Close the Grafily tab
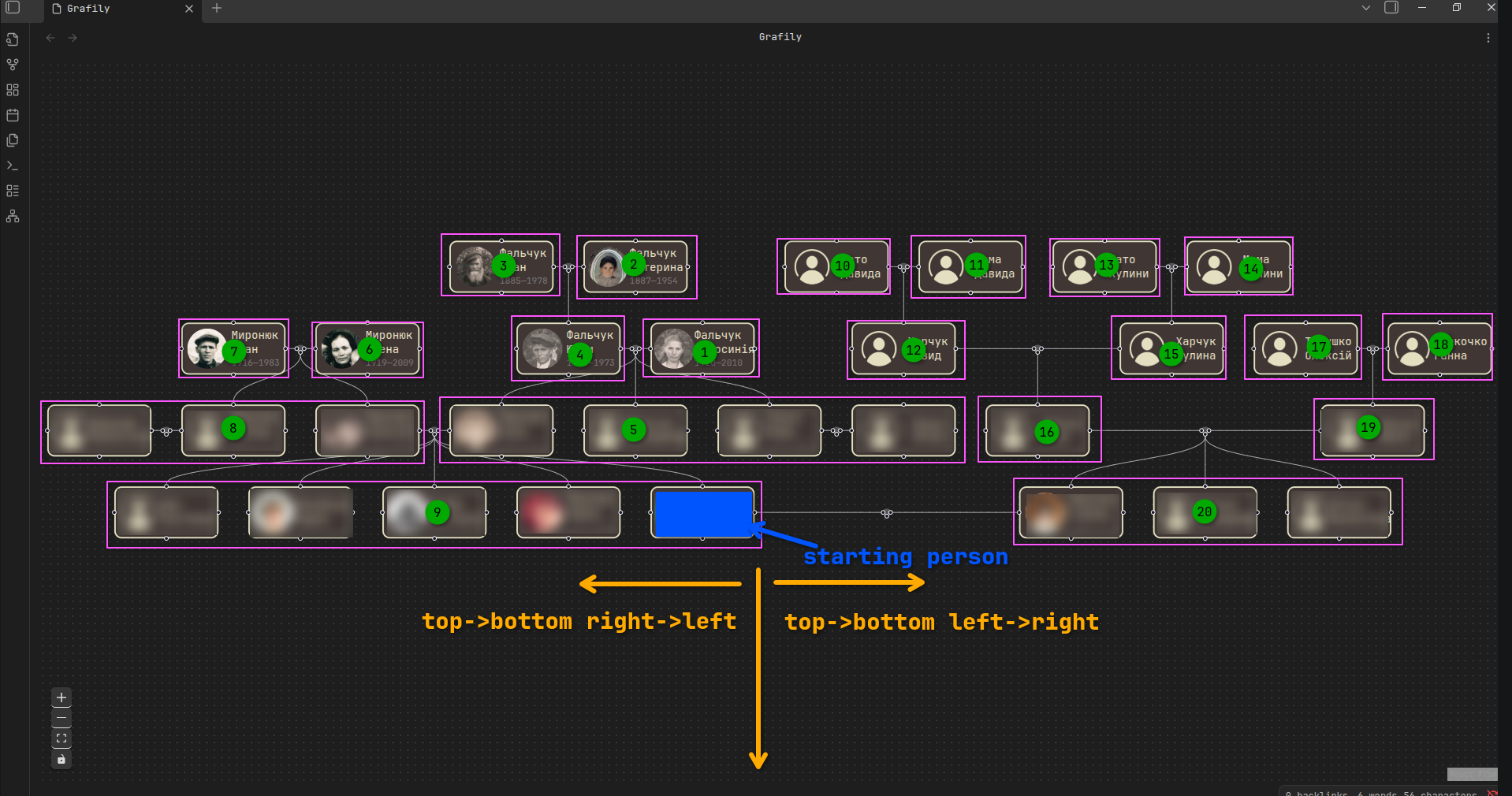Viewport: 1512px width, 796px height. pos(189,9)
